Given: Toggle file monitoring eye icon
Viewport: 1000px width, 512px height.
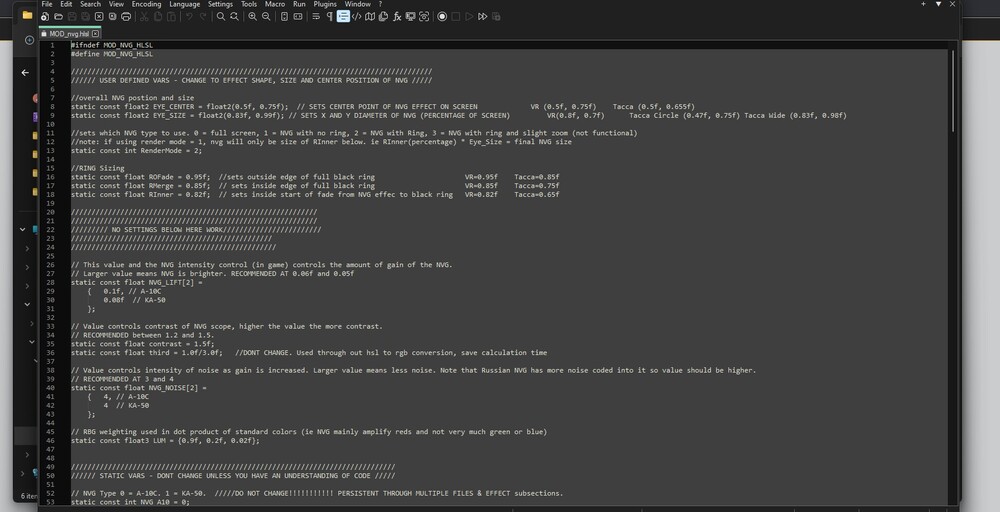Looking at the screenshot, I should (x=424, y=17).
